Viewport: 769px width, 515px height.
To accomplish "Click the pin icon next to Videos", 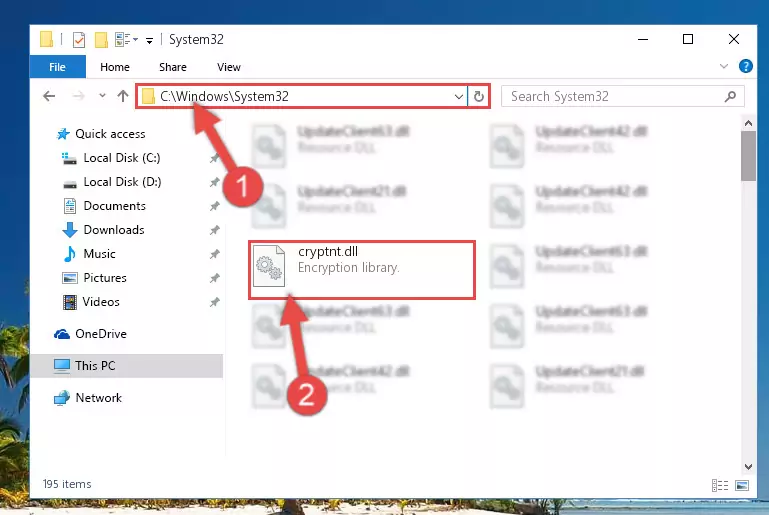I will [x=214, y=302].
